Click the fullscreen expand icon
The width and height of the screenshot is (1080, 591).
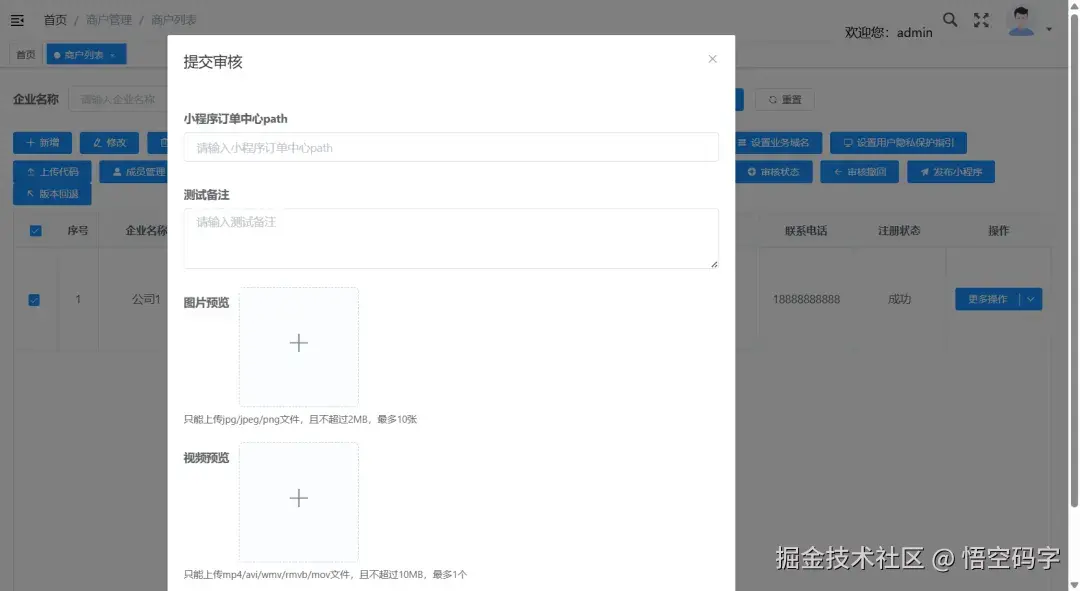[981, 19]
